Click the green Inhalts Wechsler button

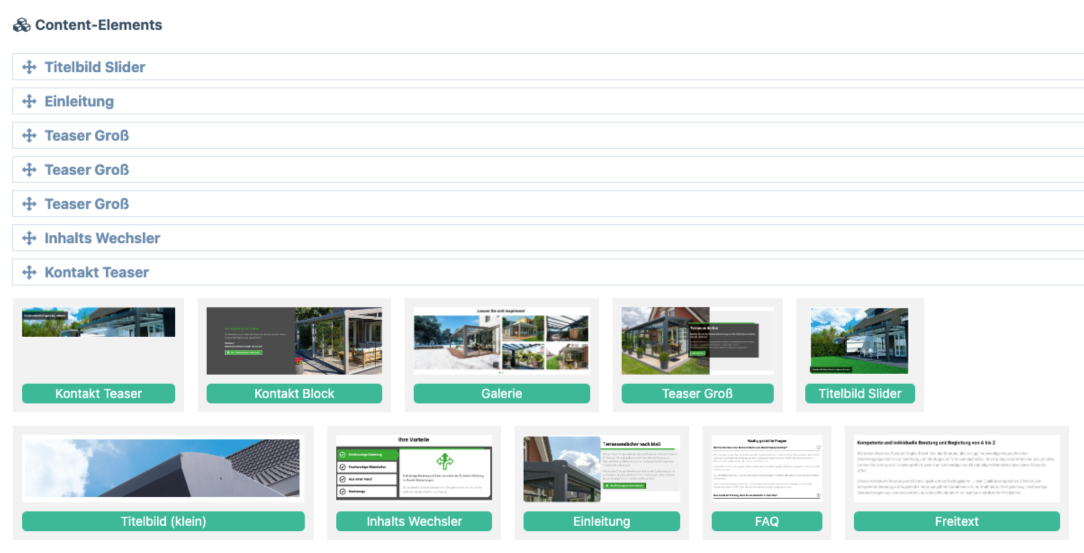414,521
